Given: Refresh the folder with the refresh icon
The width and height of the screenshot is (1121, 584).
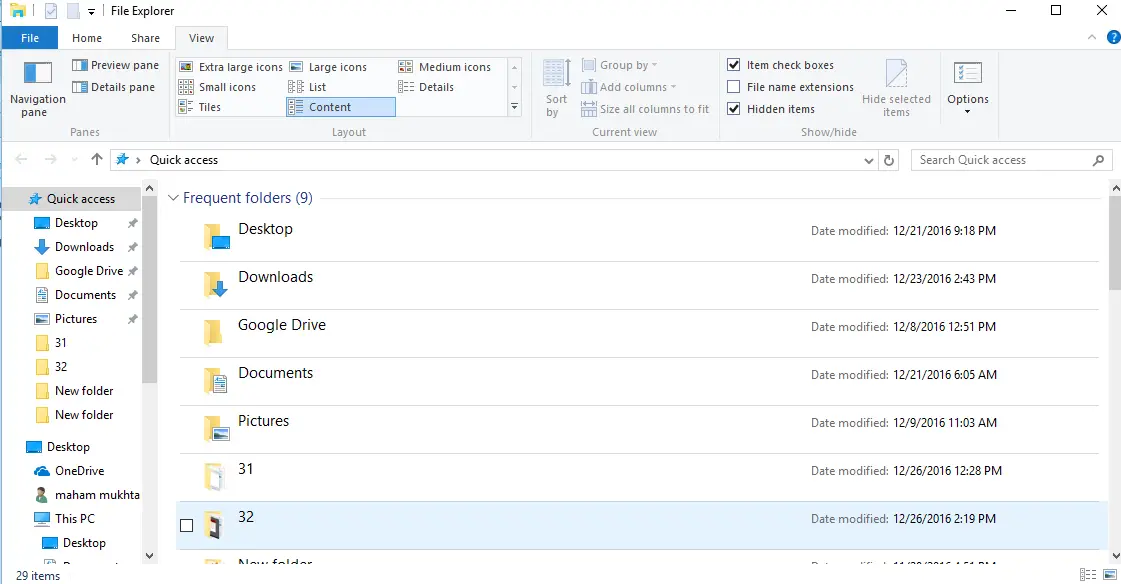Looking at the screenshot, I should click(889, 159).
